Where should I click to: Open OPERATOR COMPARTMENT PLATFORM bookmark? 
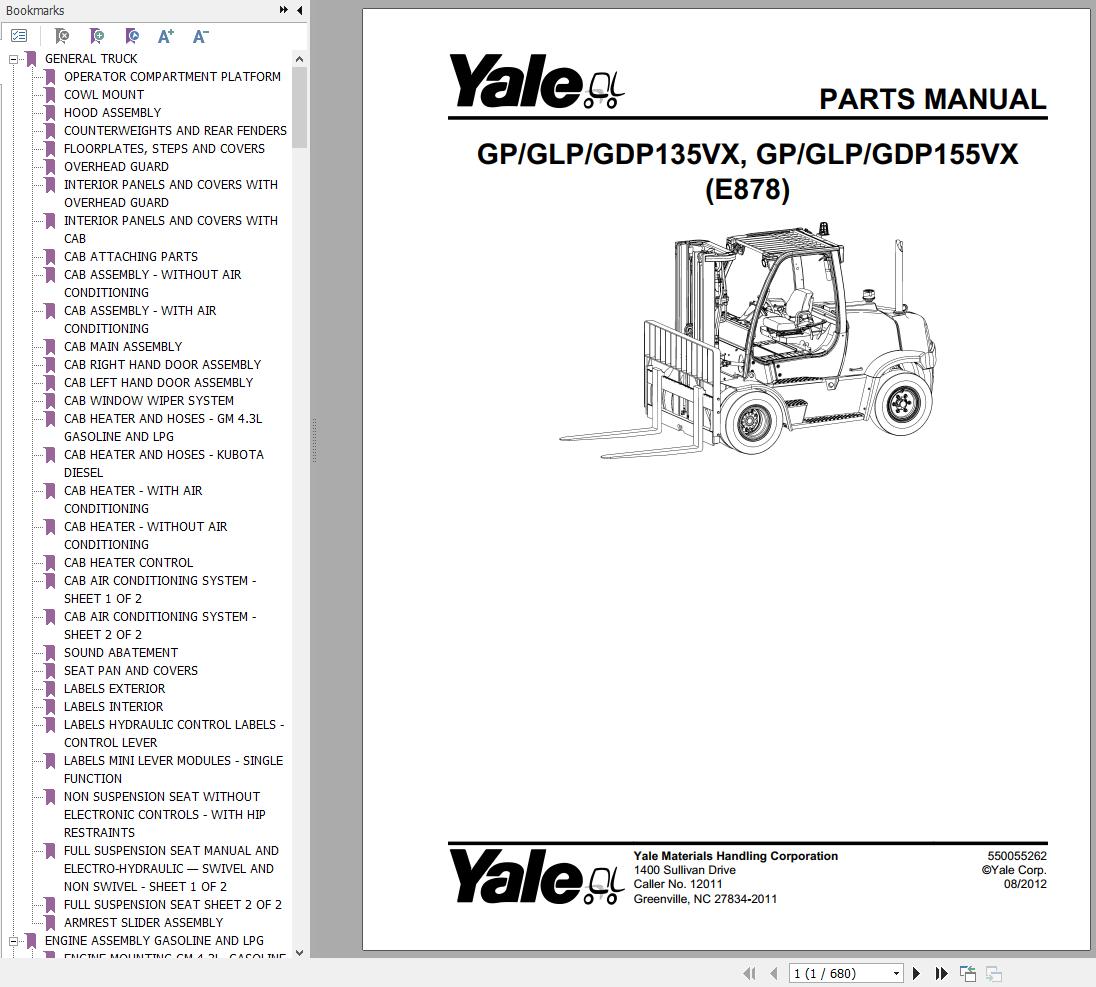click(172, 77)
